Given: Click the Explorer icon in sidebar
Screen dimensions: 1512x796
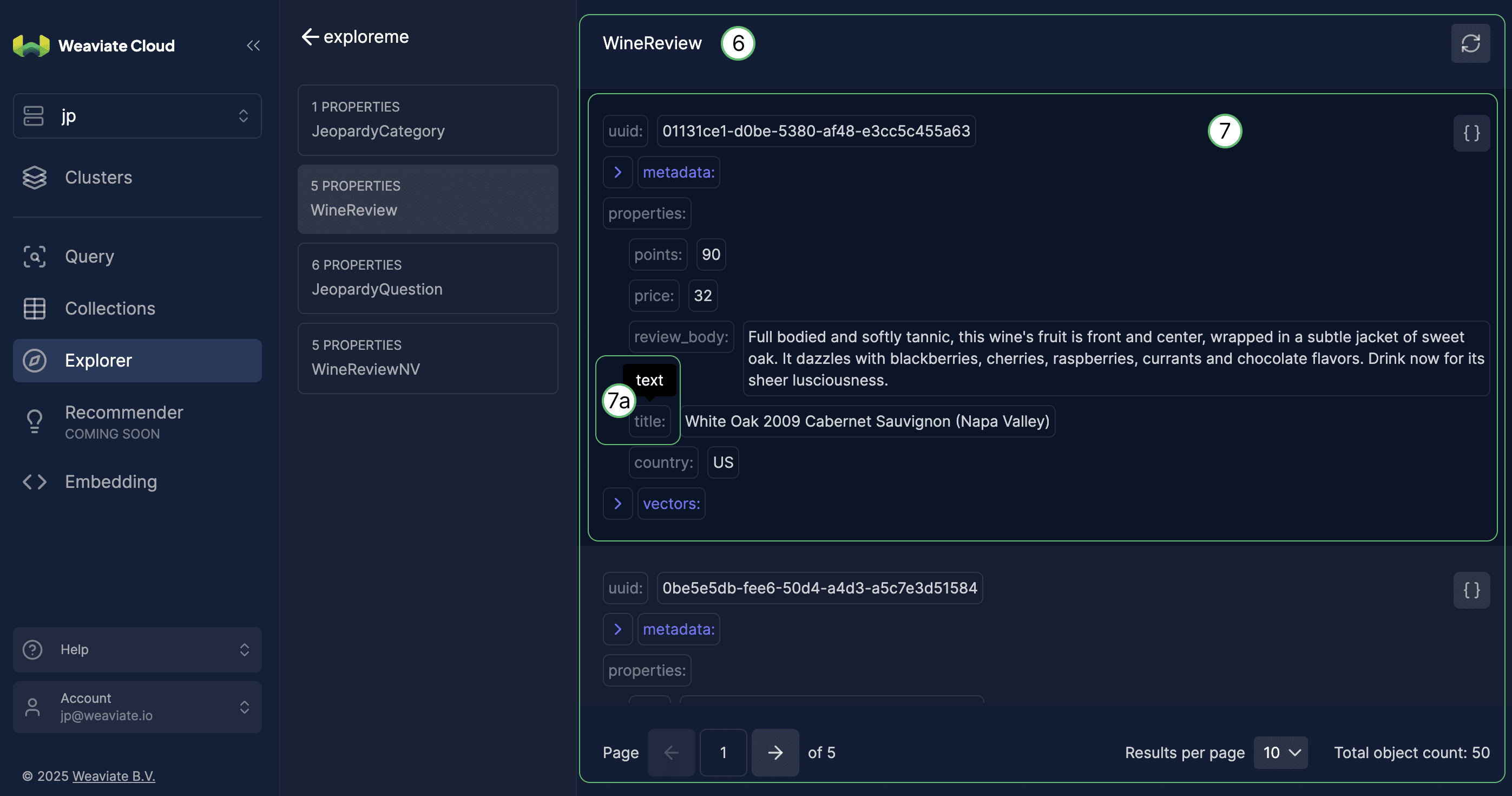Looking at the screenshot, I should (35, 358).
